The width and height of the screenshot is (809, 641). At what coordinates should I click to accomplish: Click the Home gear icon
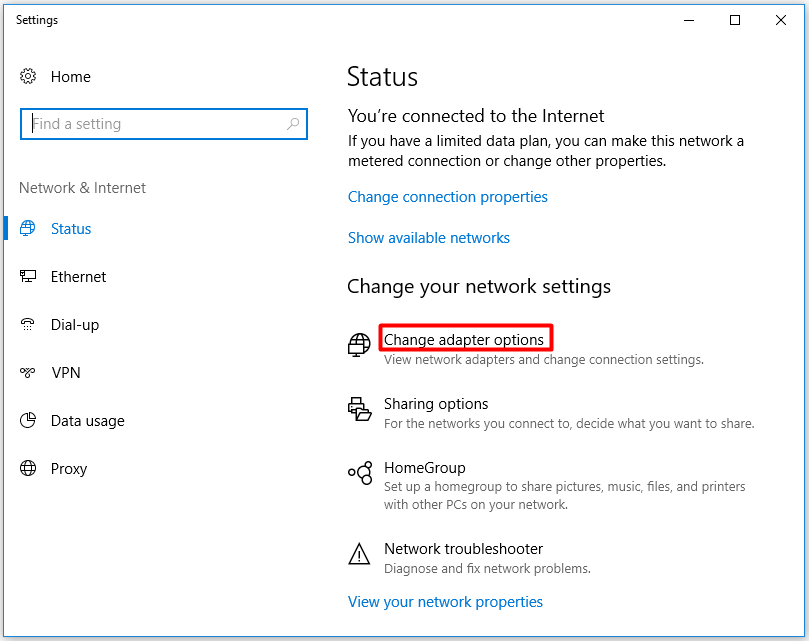click(28, 76)
